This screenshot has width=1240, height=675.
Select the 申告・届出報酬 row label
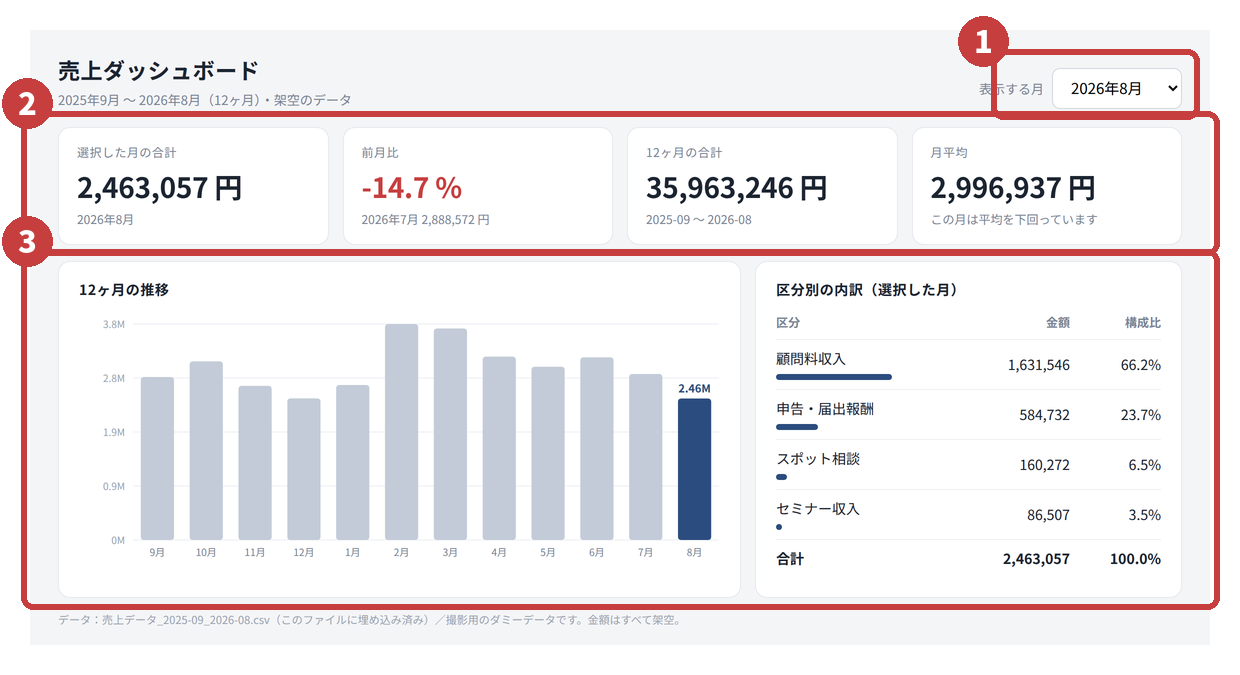825,408
